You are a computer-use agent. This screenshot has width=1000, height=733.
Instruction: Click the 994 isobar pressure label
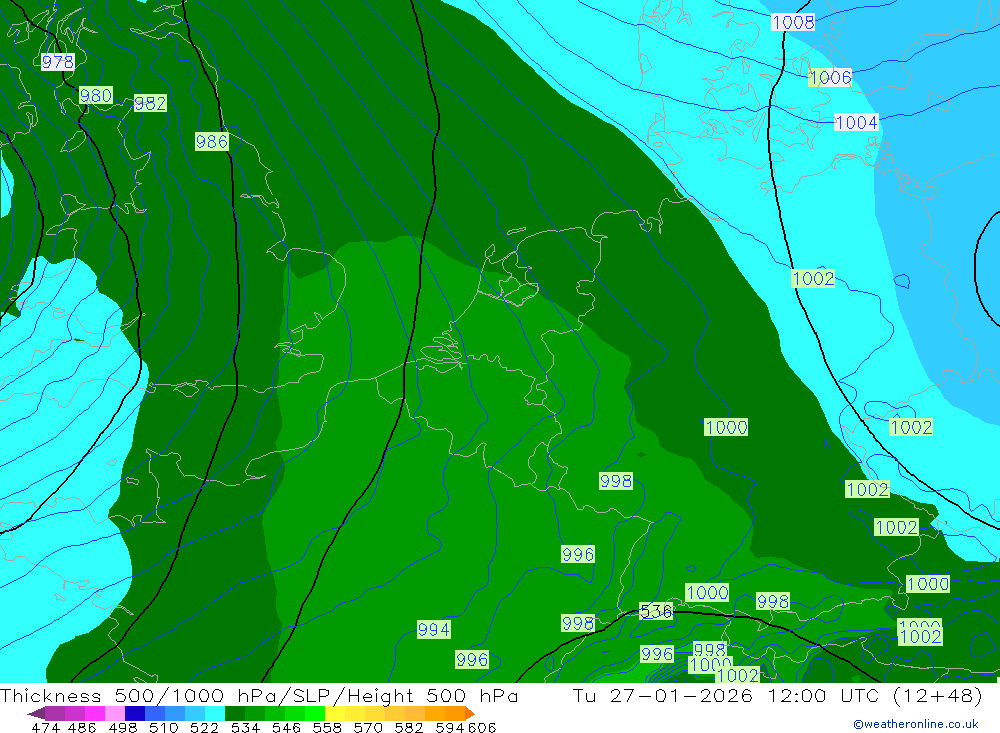point(434,630)
